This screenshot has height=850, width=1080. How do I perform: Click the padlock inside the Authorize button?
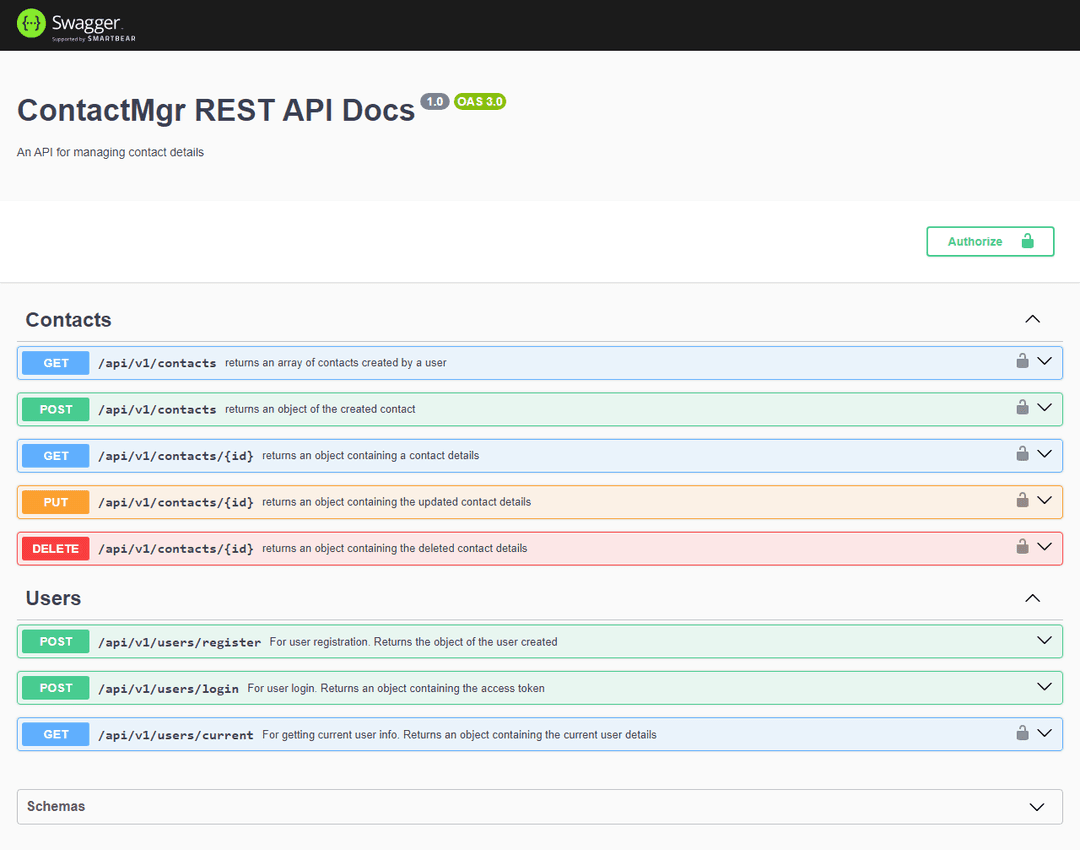1029,241
